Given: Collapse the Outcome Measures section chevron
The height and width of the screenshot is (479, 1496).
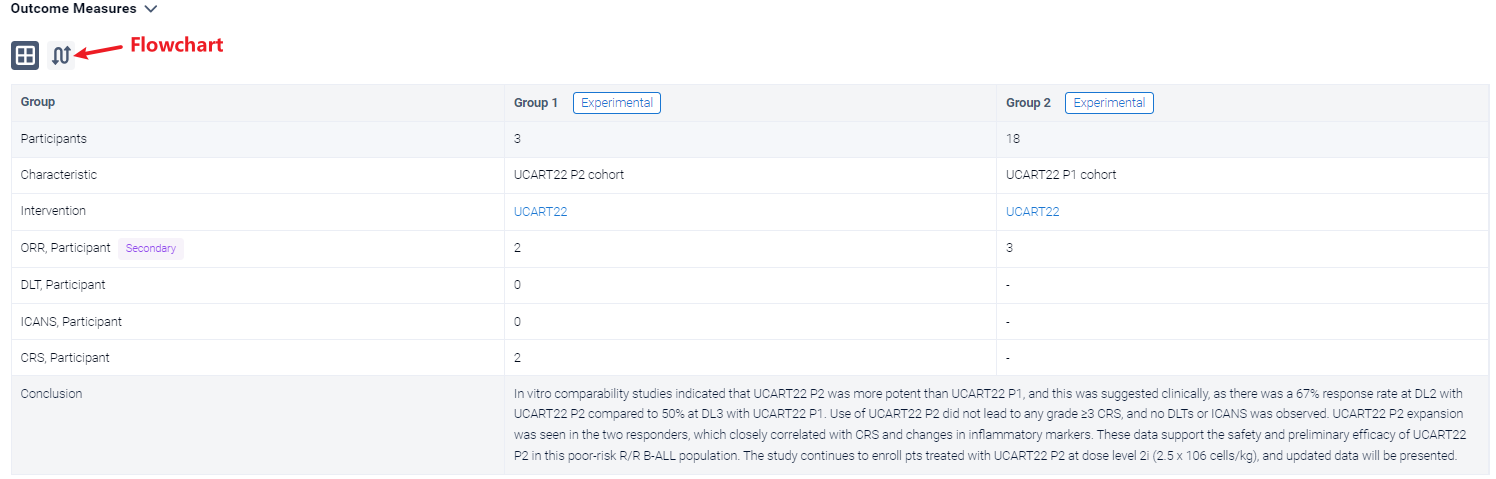Looking at the screenshot, I should point(151,9).
